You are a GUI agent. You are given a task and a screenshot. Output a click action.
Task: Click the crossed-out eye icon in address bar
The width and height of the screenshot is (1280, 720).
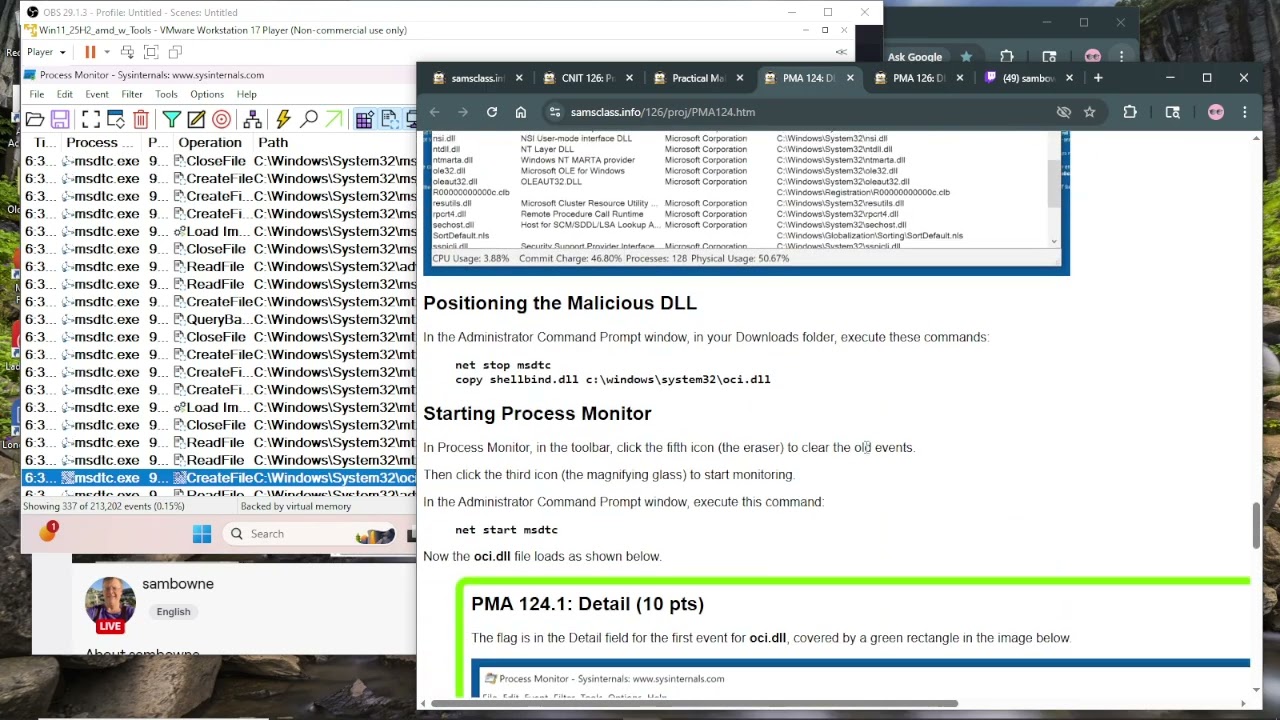(x=1064, y=112)
